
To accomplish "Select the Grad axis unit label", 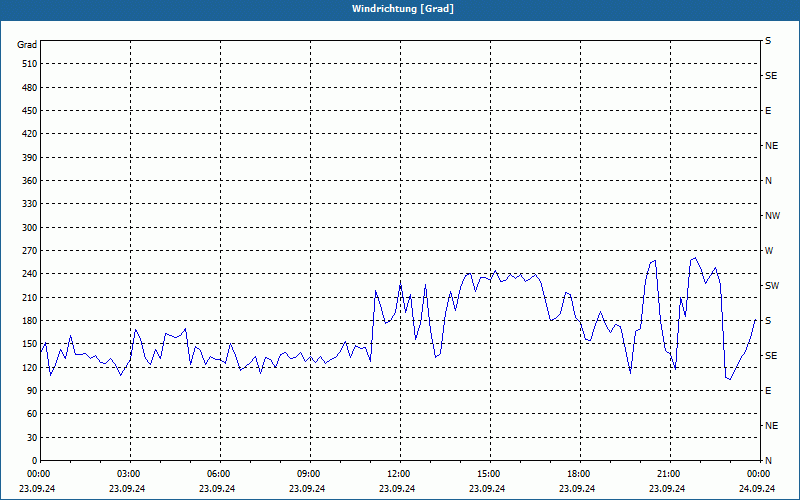I will (x=27, y=45).
